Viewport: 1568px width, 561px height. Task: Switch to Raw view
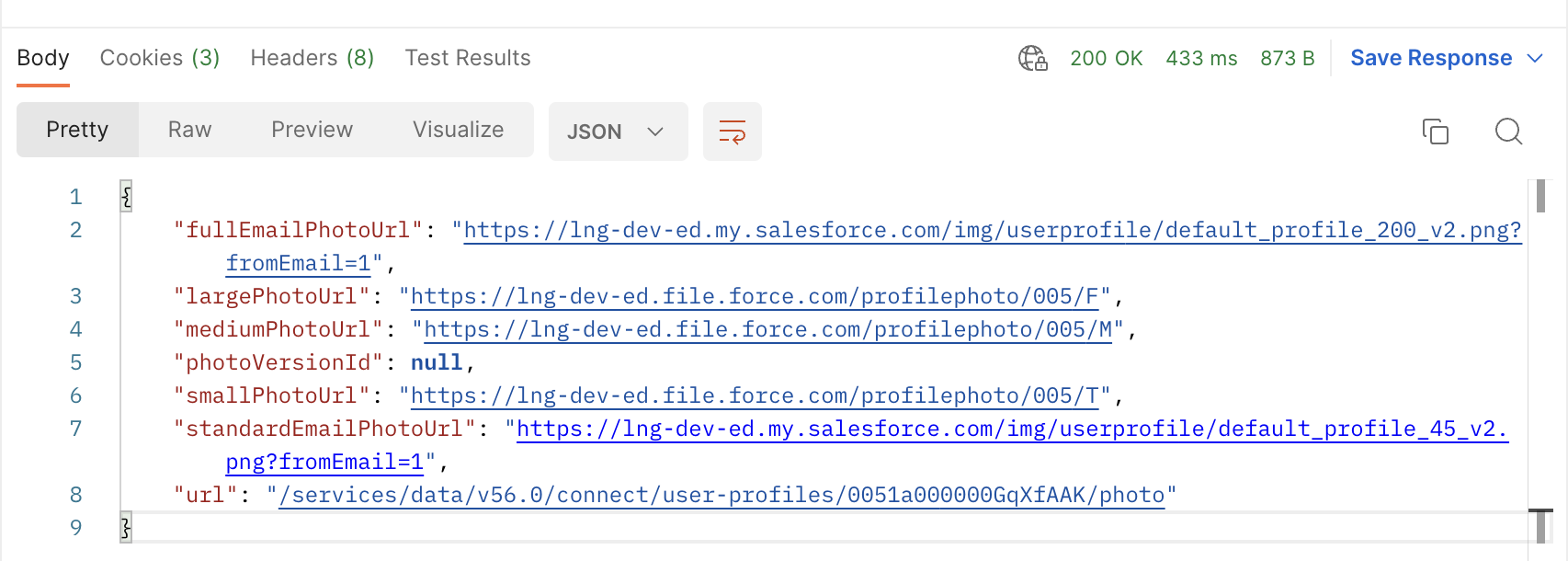tap(189, 130)
